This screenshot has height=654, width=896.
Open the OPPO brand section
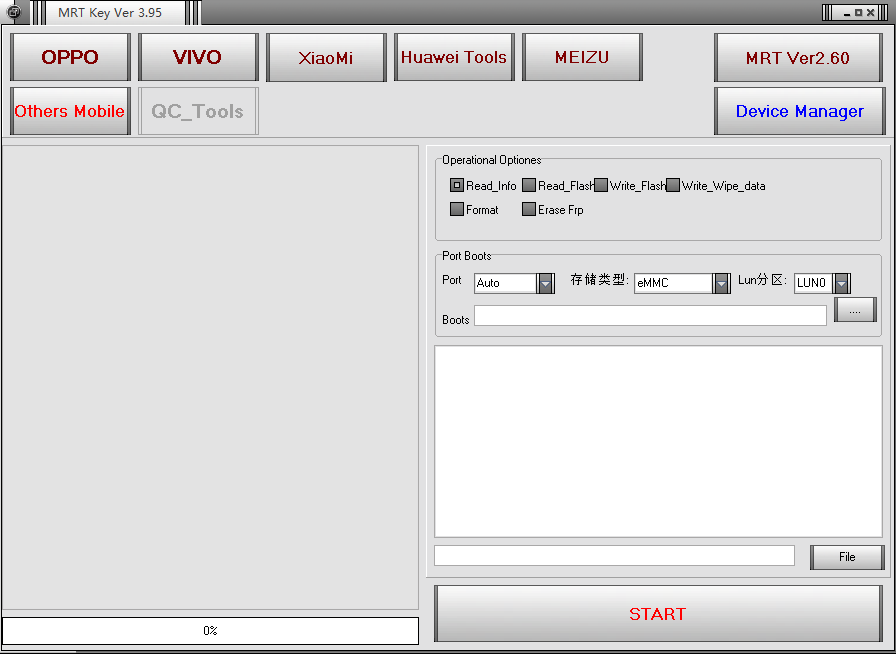click(70, 57)
